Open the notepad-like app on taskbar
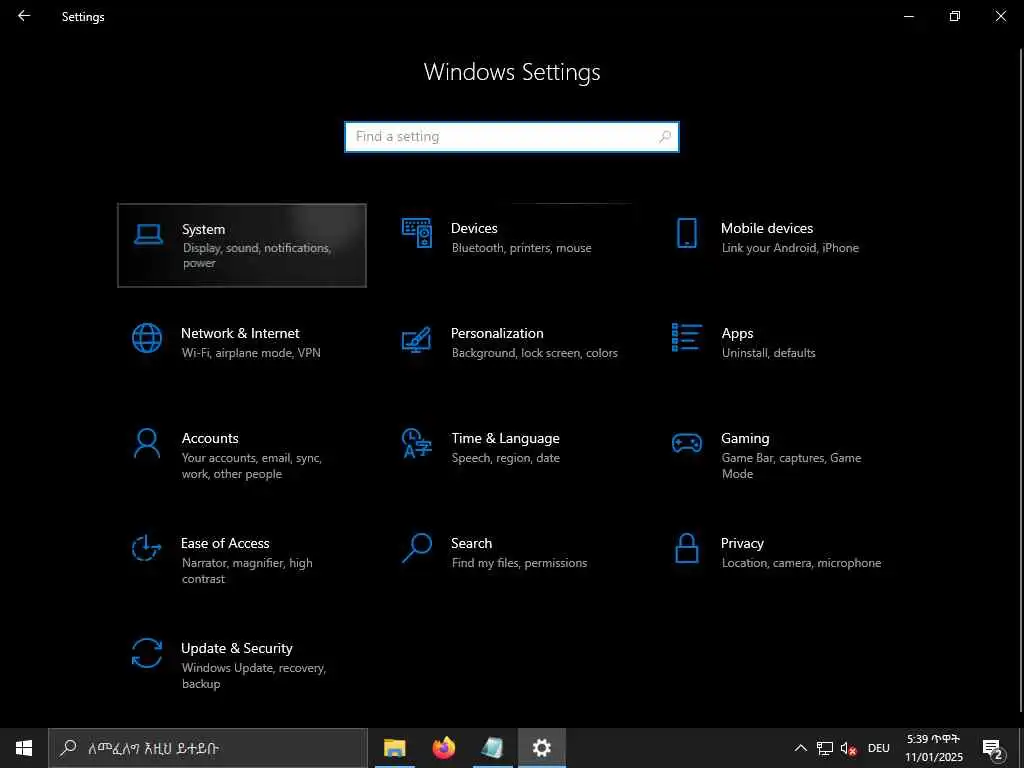Viewport: 1024px width, 768px height. click(x=492, y=748)
